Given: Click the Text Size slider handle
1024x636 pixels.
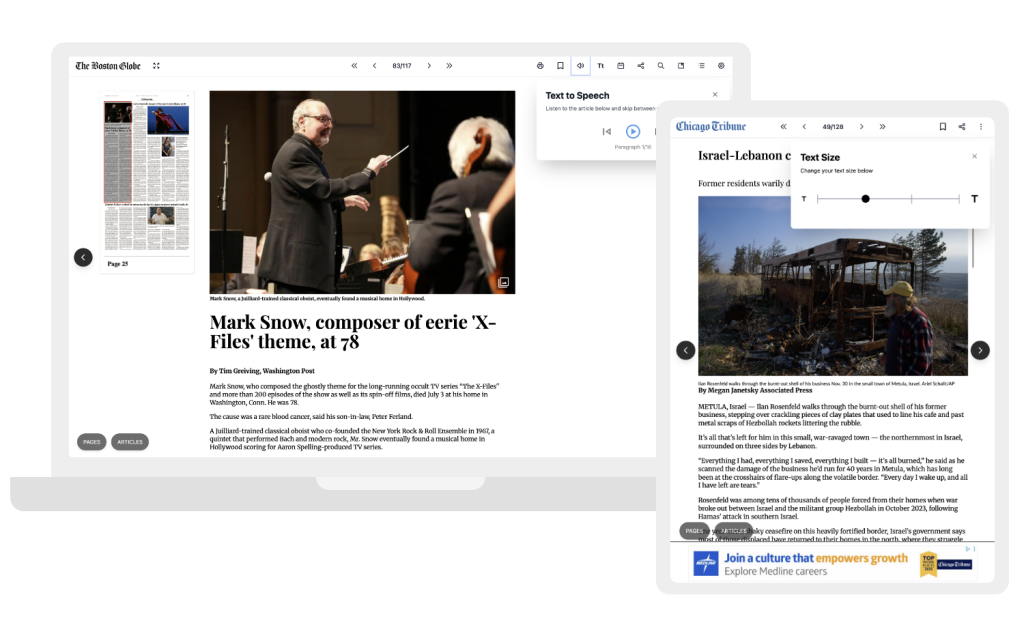Looking at the screenshot, I should point(865,199).
